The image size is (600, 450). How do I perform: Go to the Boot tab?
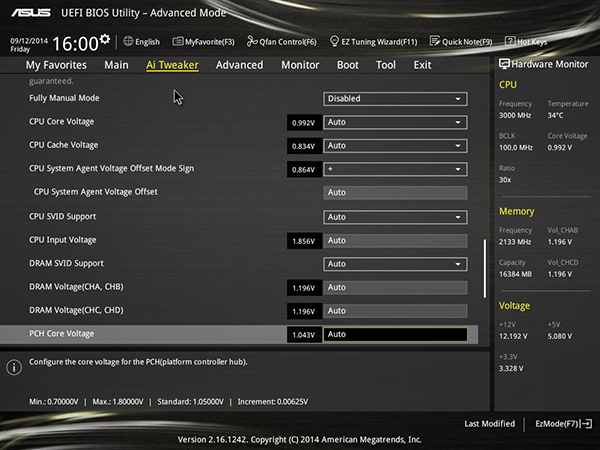click(347, 65)
